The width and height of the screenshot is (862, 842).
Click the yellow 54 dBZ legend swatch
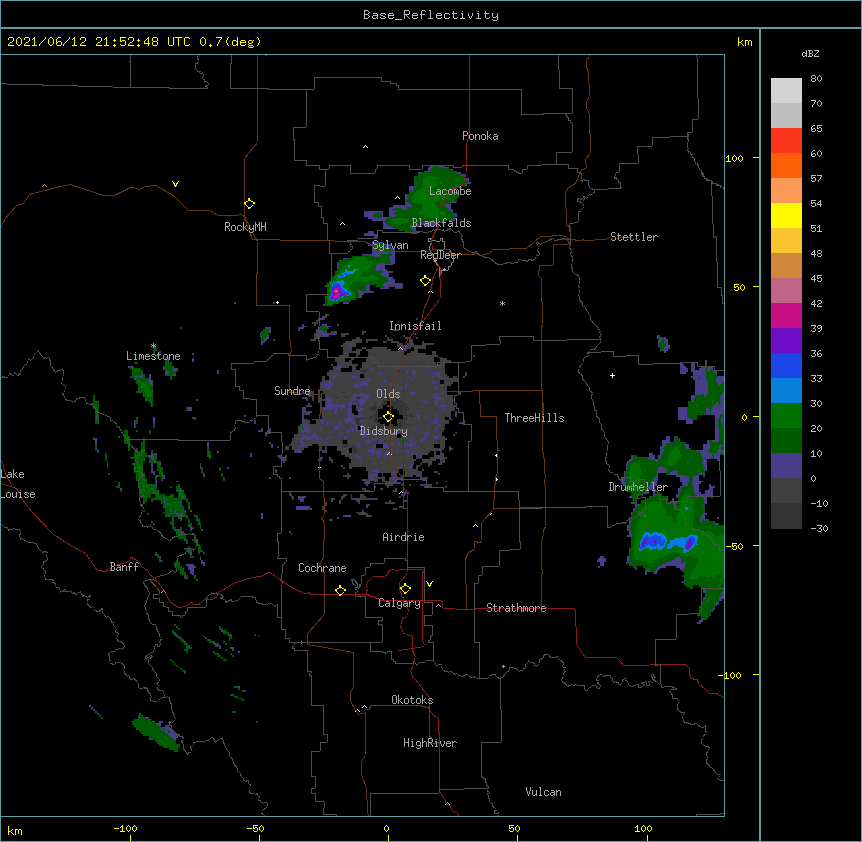click(x=786, y=215)
